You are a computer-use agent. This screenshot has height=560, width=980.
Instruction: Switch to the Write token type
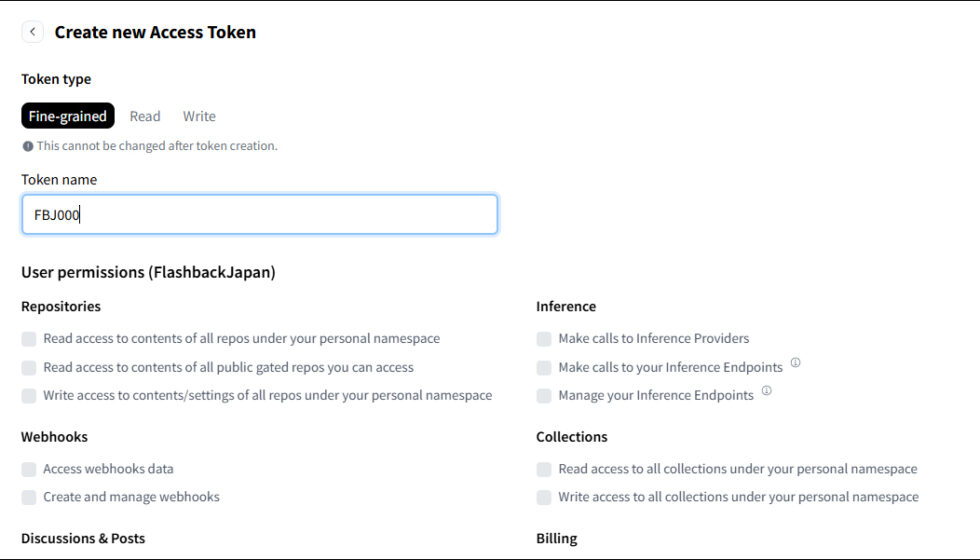199,116
